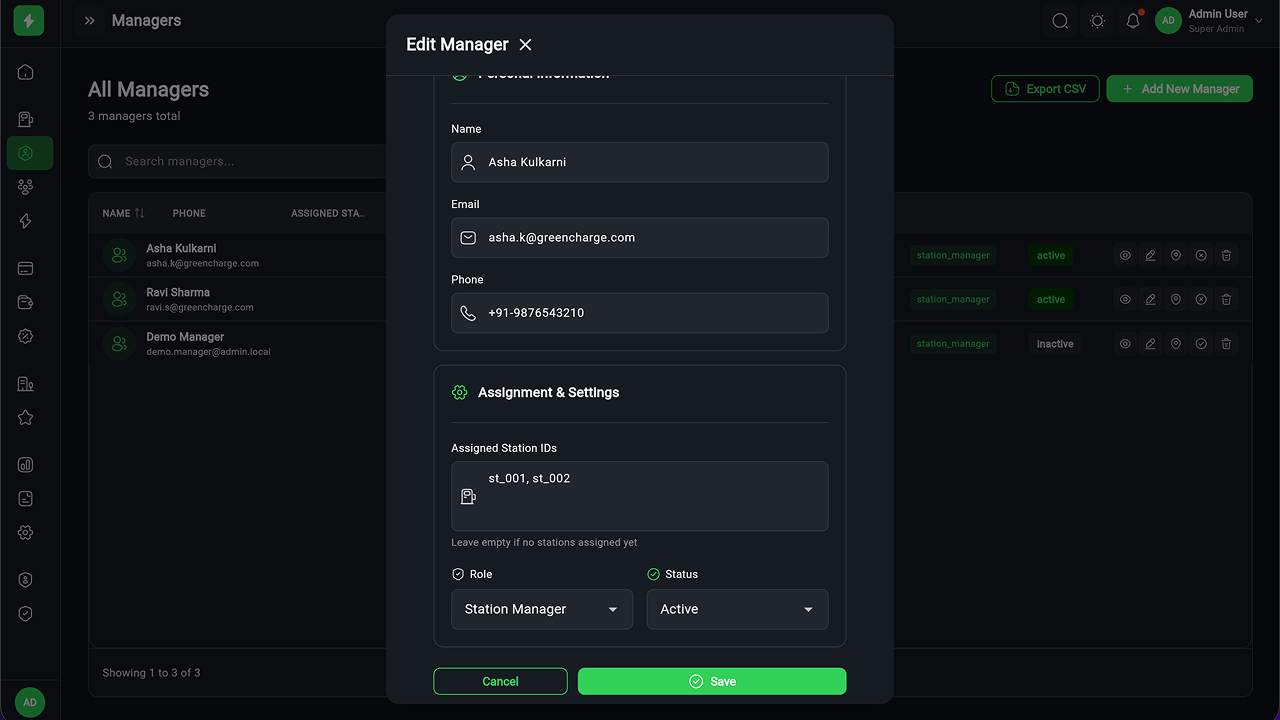1280x720 pixels.
Task: Open the settings gear in the sidebar
Action: click(26, 533)
